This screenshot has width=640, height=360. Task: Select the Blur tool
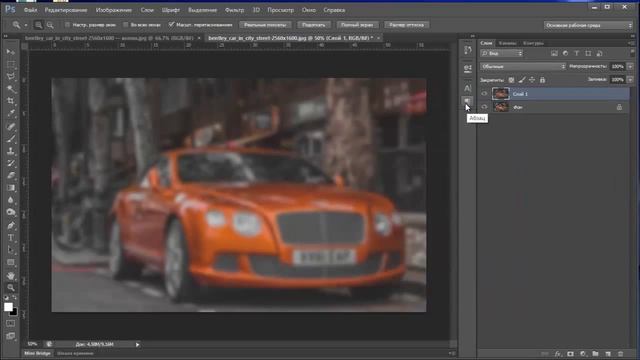pos(11,200)
